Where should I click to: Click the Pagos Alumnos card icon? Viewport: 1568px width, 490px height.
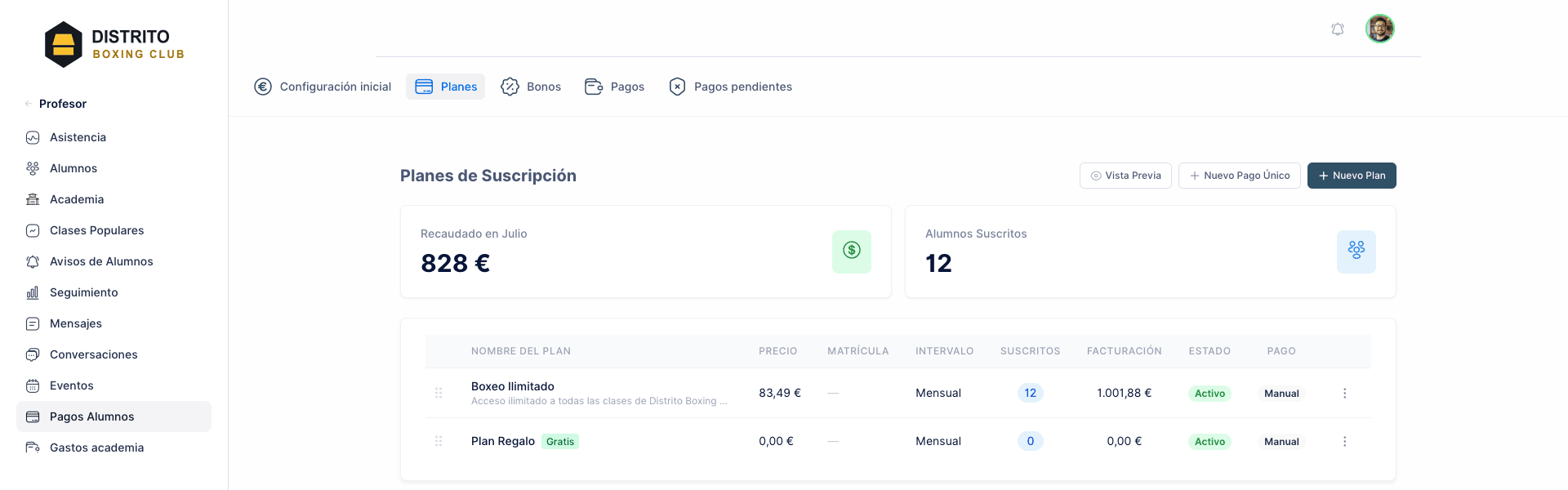[x=33, y=416]
